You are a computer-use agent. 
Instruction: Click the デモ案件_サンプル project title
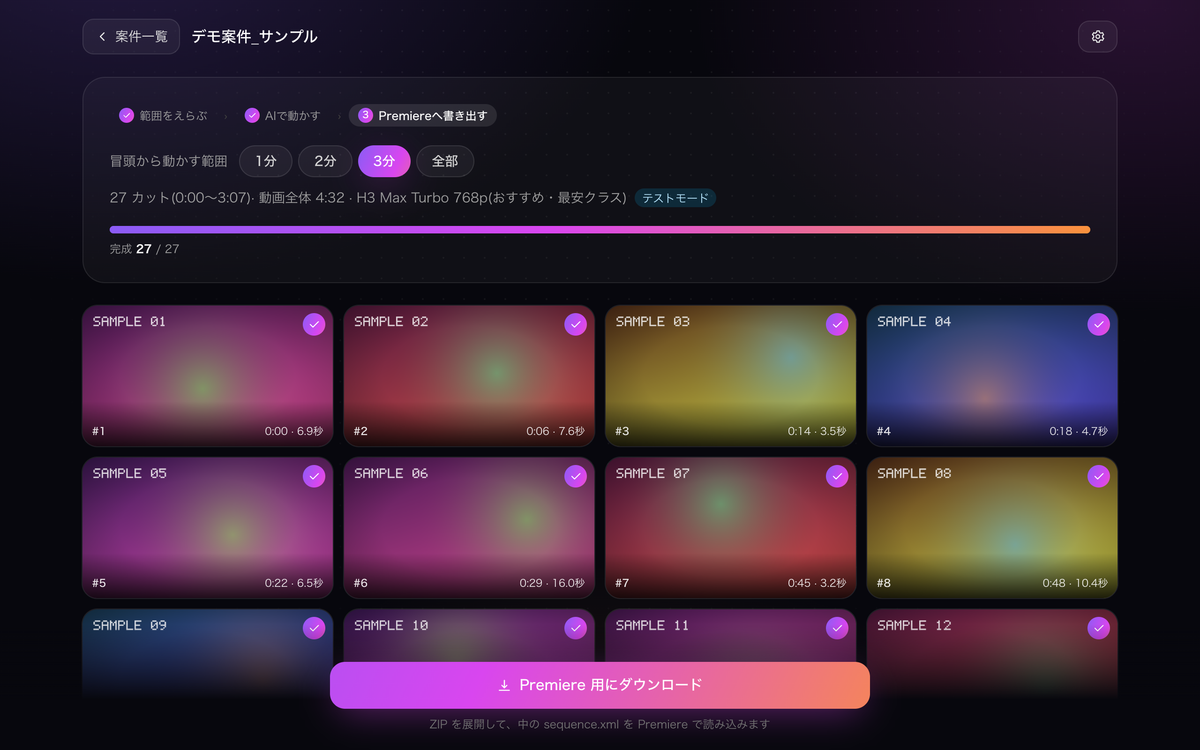(x=254, y=37)
